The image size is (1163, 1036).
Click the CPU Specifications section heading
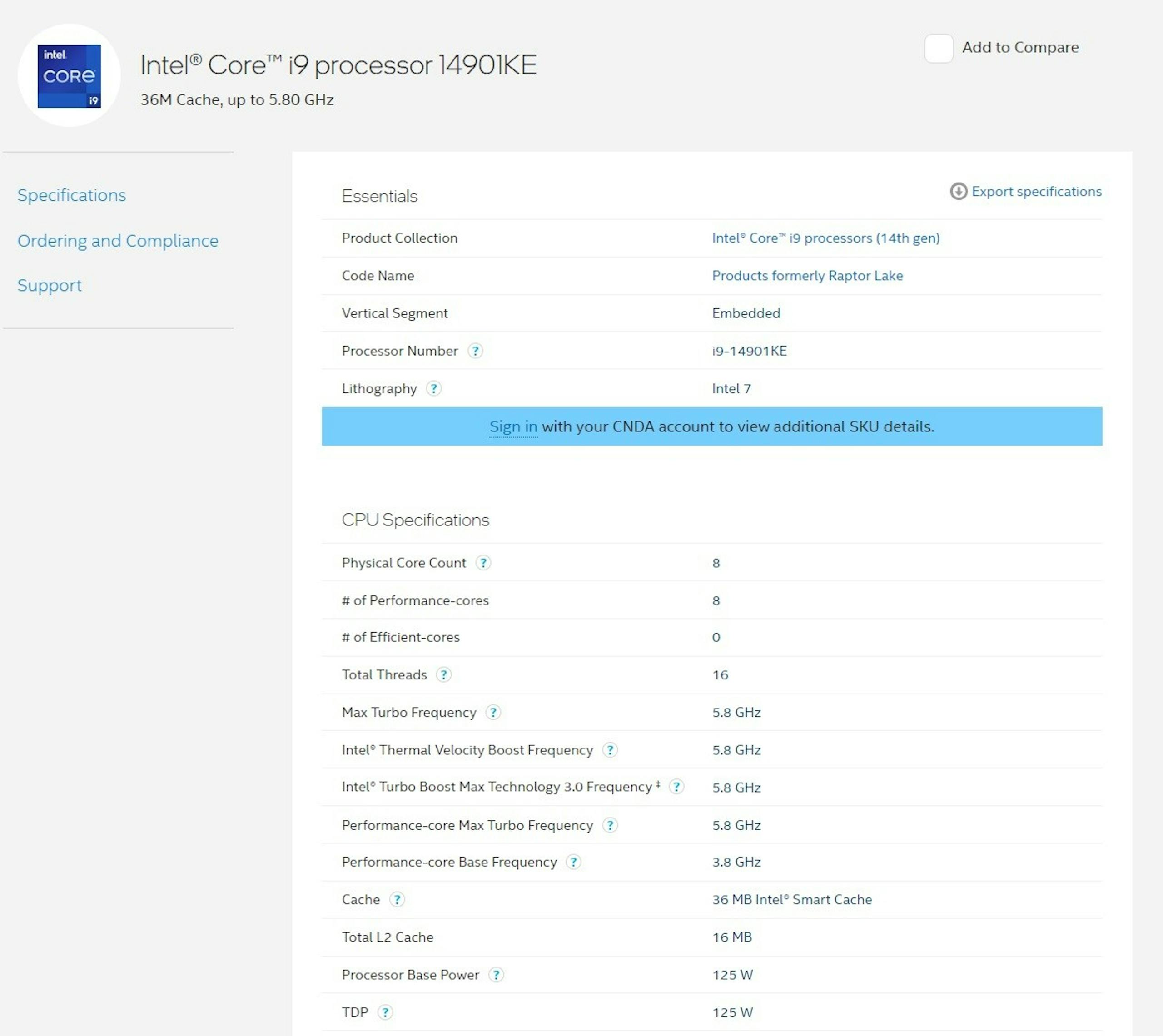(415, 520)
